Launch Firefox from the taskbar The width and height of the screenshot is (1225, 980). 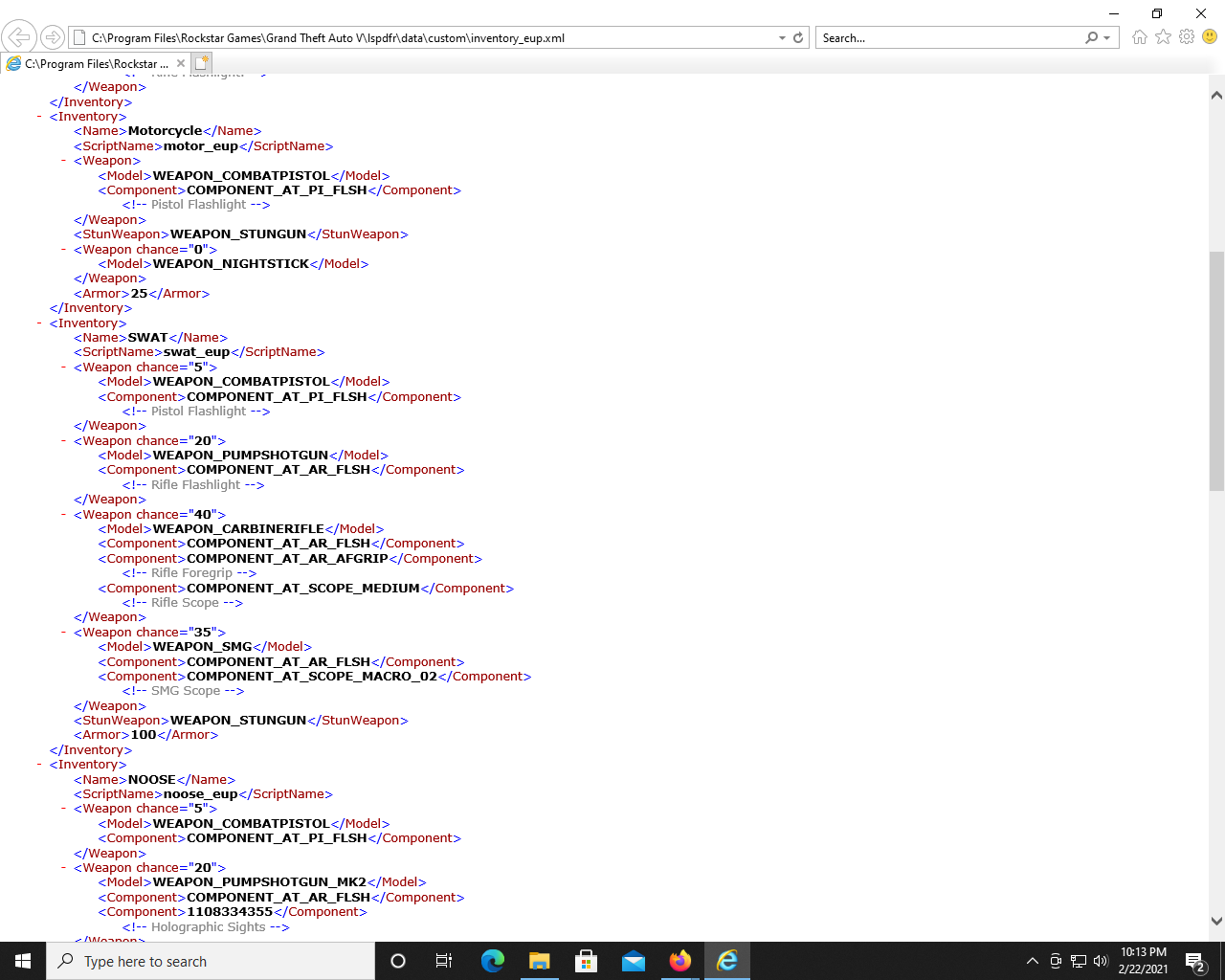[680, 961]
